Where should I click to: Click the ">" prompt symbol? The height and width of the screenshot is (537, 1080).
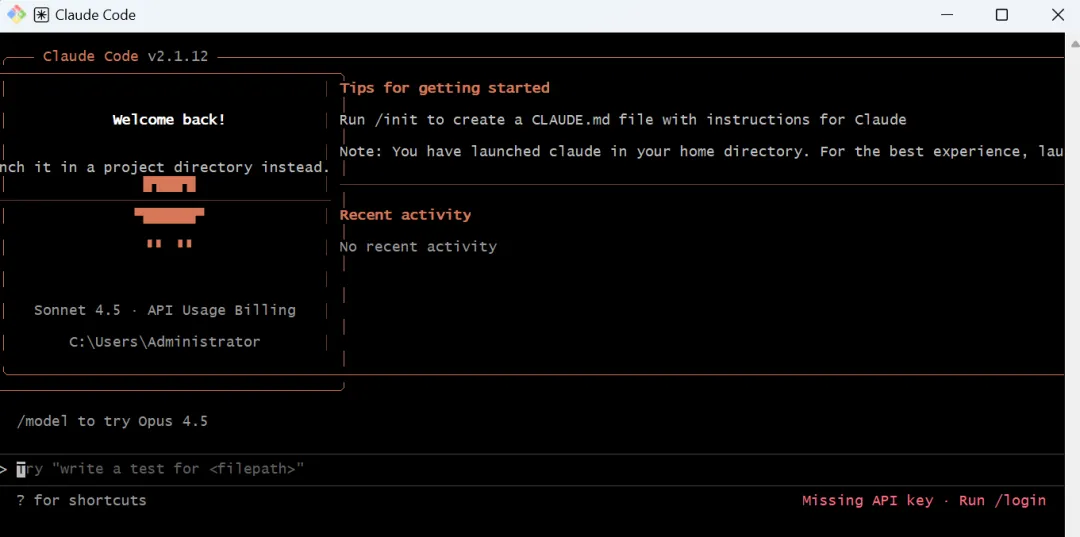click(3, 470)
